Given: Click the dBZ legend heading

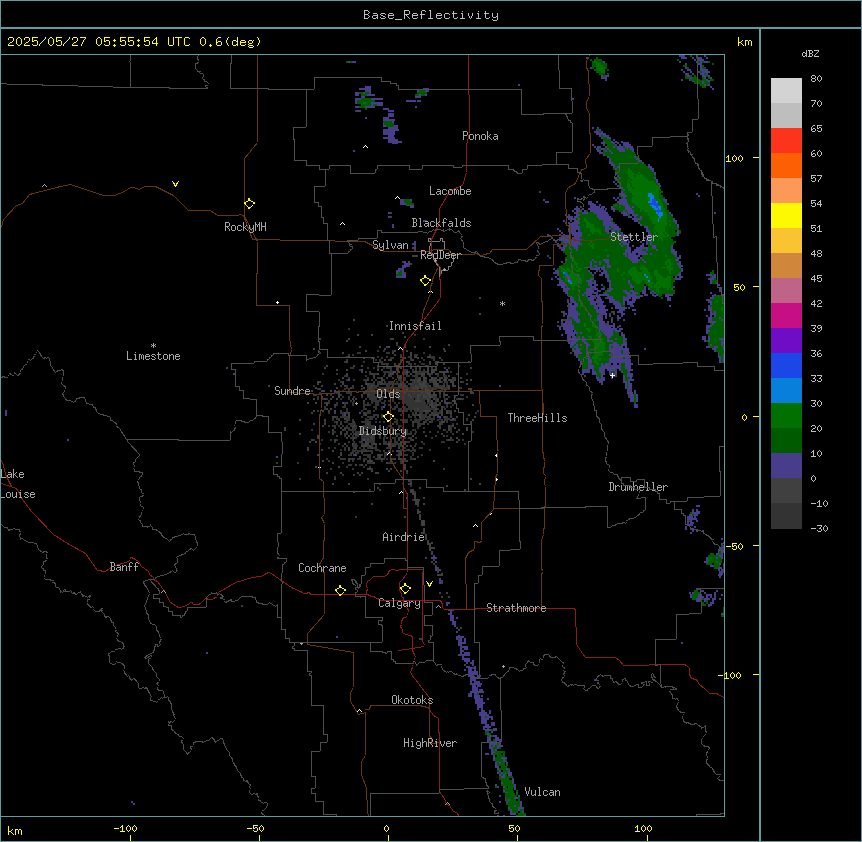Looking at the screenshot, I should point(810,54).
